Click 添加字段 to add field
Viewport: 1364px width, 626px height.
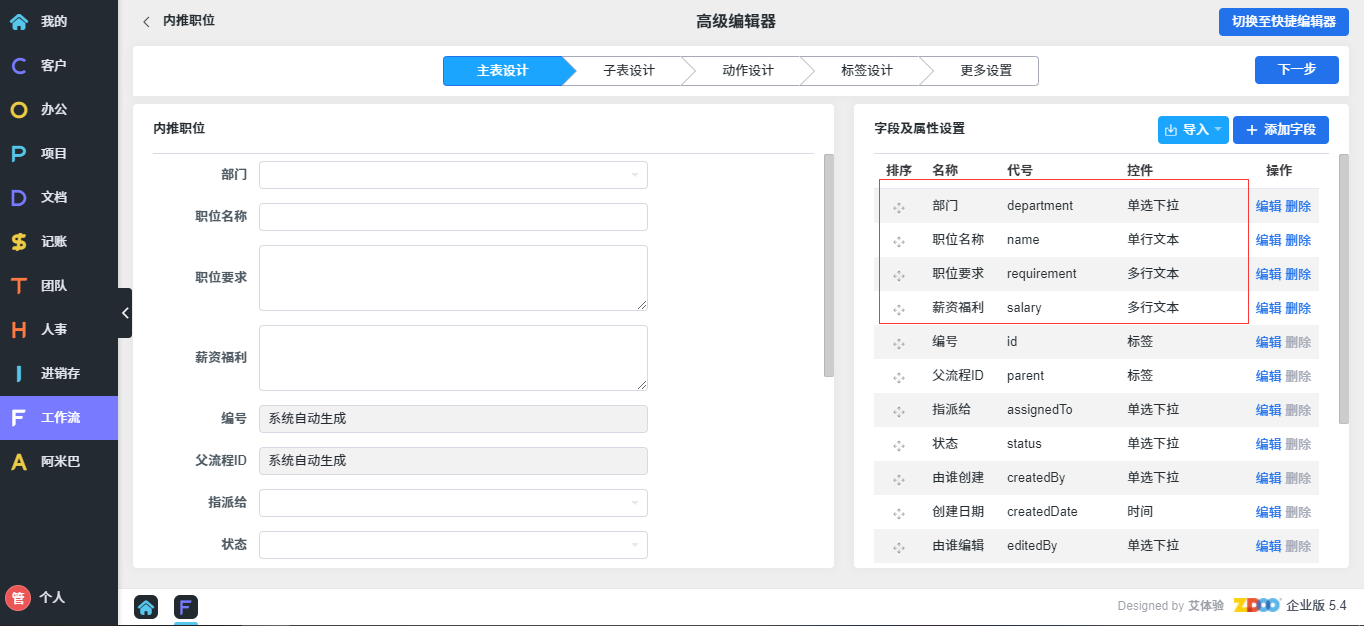1281,130
